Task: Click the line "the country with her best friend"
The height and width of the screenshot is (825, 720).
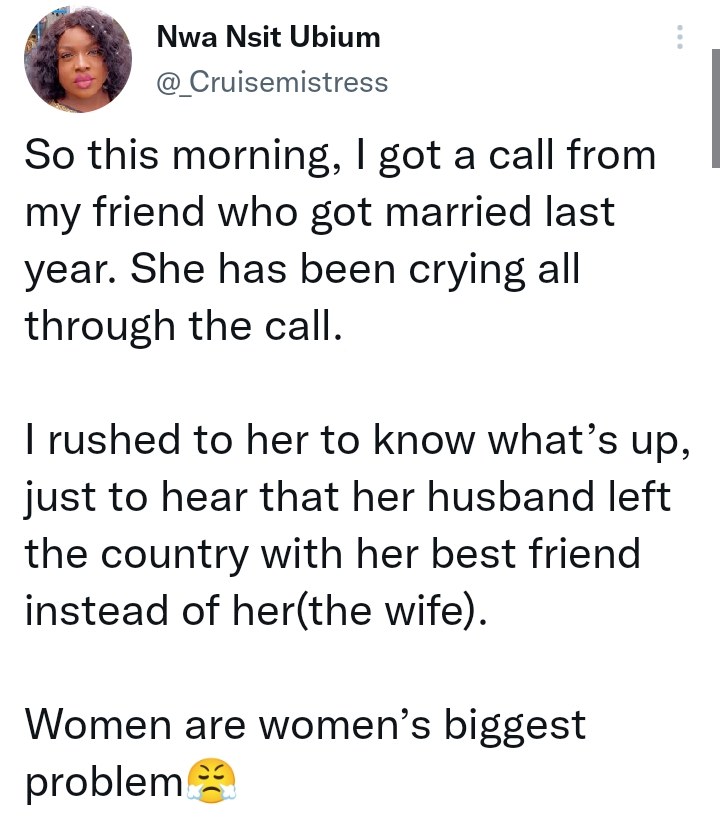Action: [333, 554]
